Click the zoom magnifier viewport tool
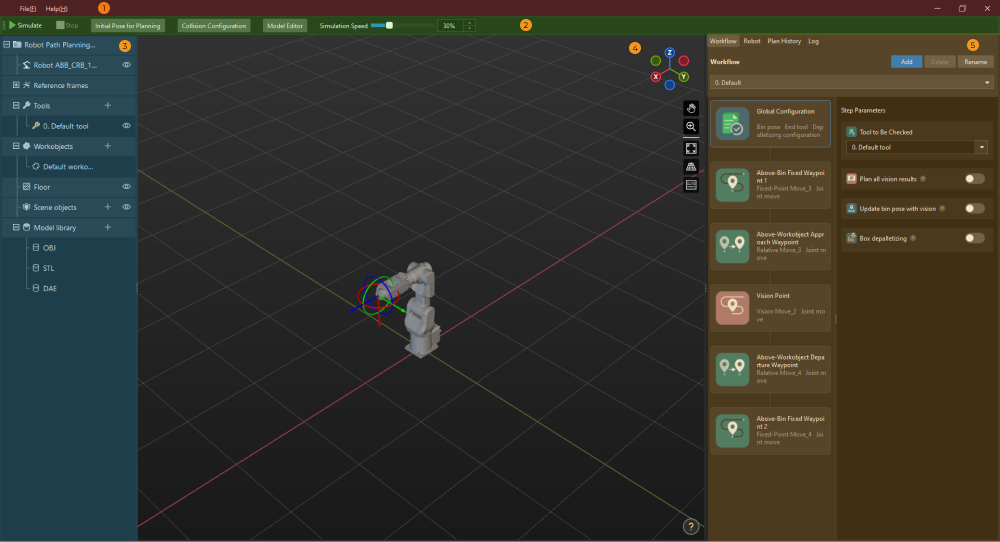1000x542 pixels. pos(691,127)
